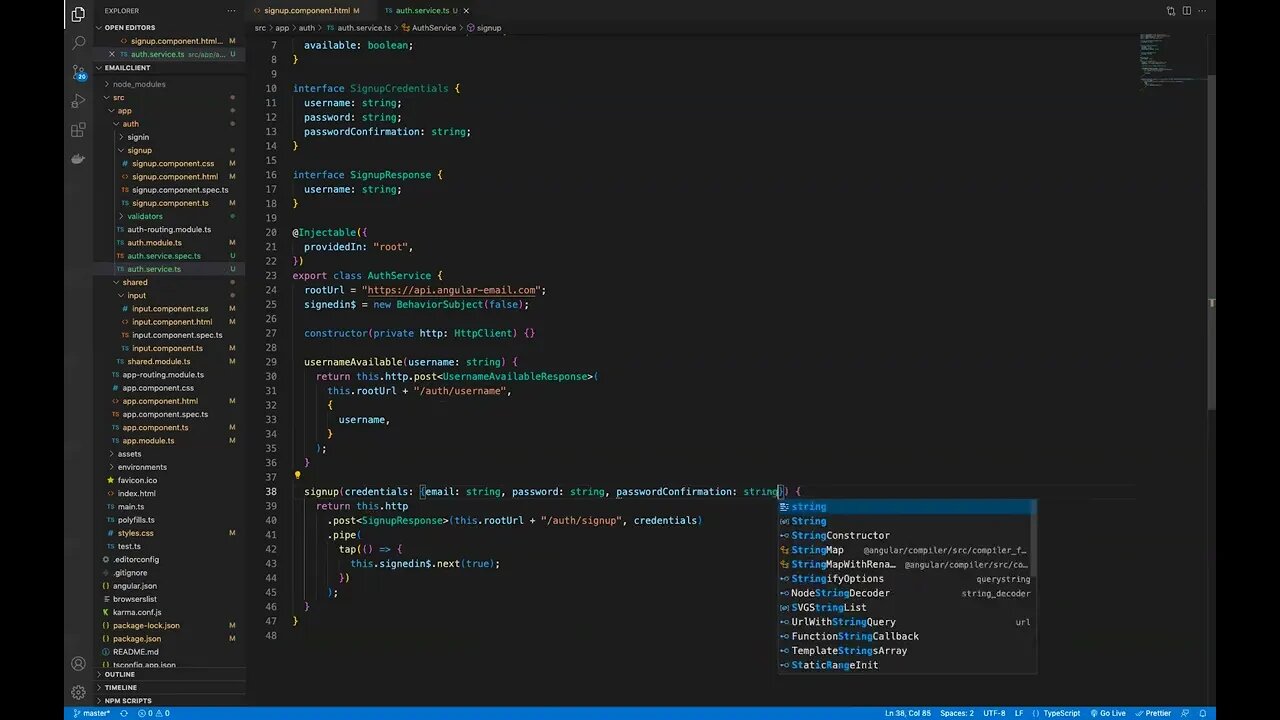Screen dimensions: 1280x720
Task: Click Go Live in the status bar
Action: [x=1107, y=713]
